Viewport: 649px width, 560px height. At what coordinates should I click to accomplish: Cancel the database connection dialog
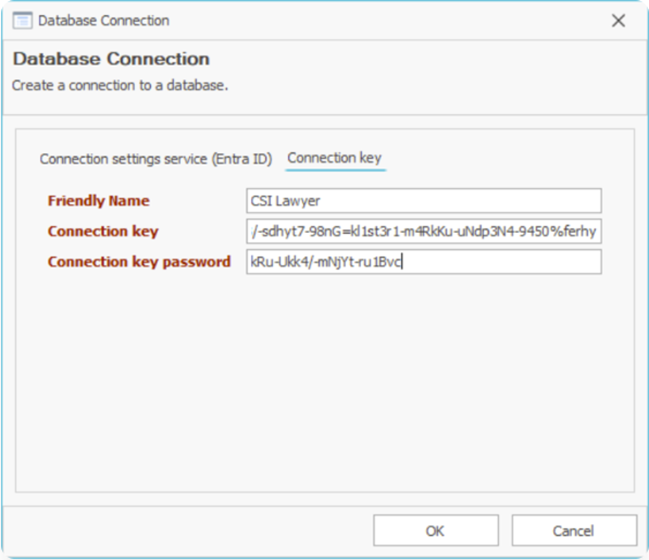tap(573, 530)
